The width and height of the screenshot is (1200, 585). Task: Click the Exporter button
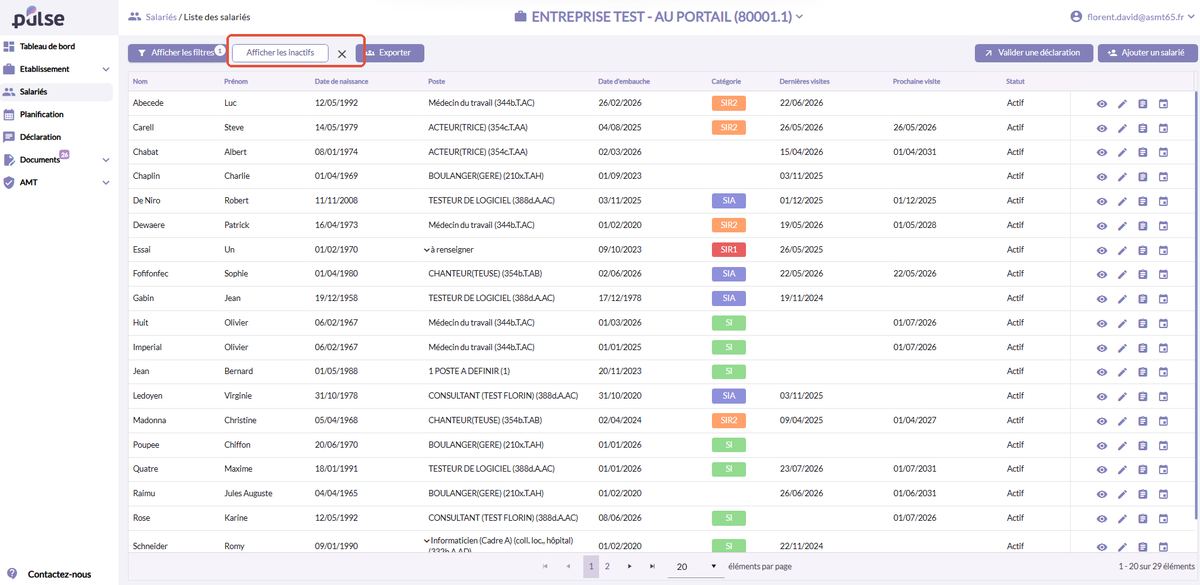pos(390,53)
